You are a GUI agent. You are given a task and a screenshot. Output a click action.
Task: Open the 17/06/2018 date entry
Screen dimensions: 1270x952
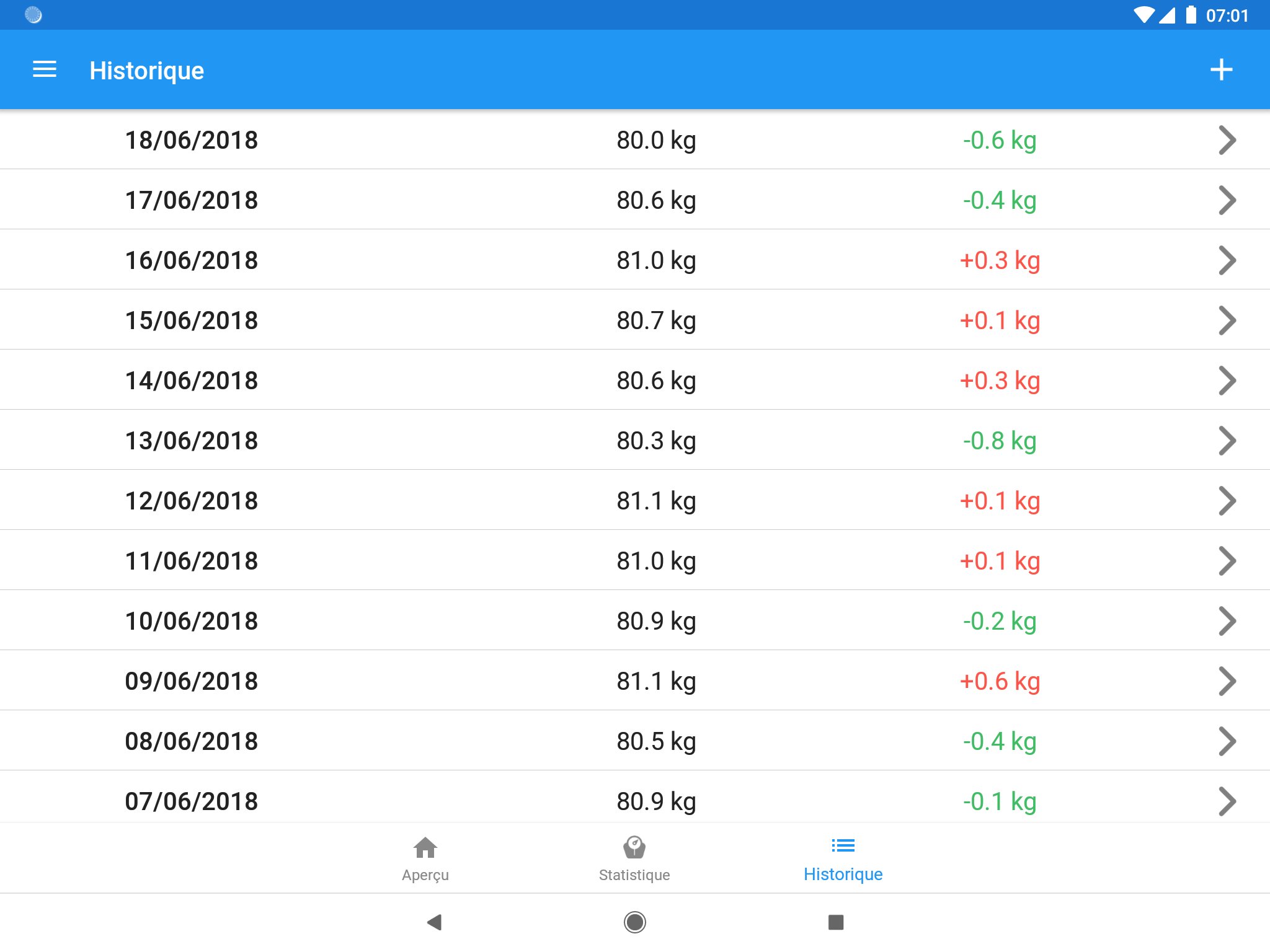[191, 200]
